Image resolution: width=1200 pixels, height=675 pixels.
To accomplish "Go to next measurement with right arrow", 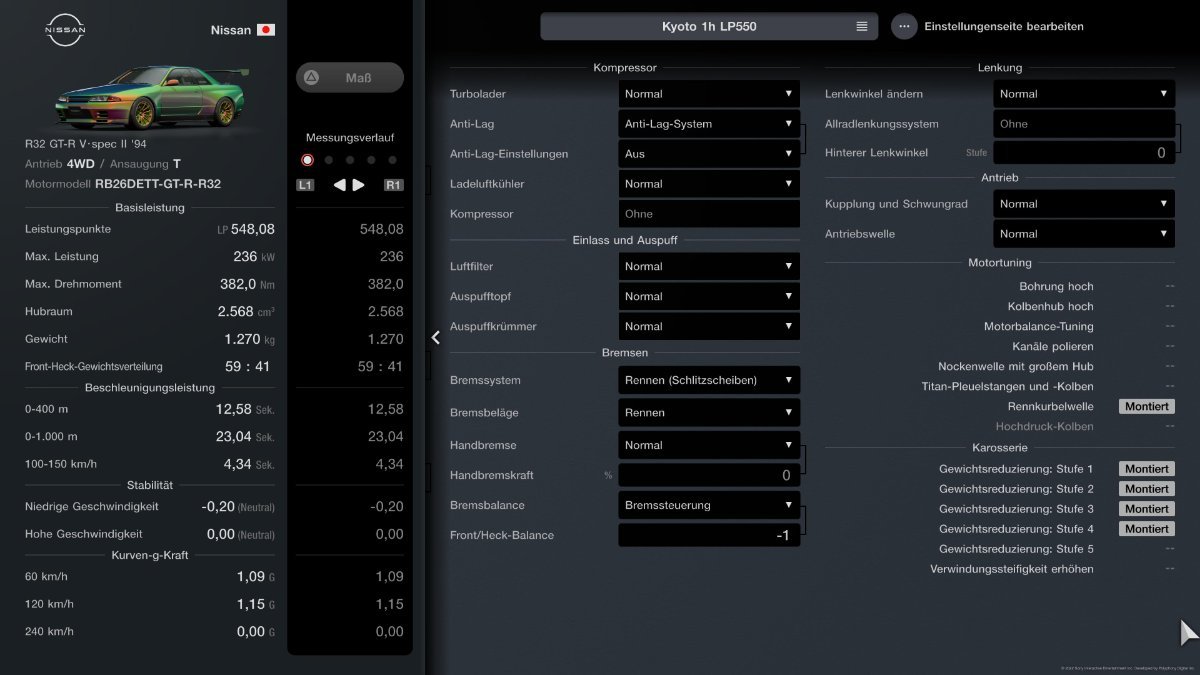I will 359,185.
